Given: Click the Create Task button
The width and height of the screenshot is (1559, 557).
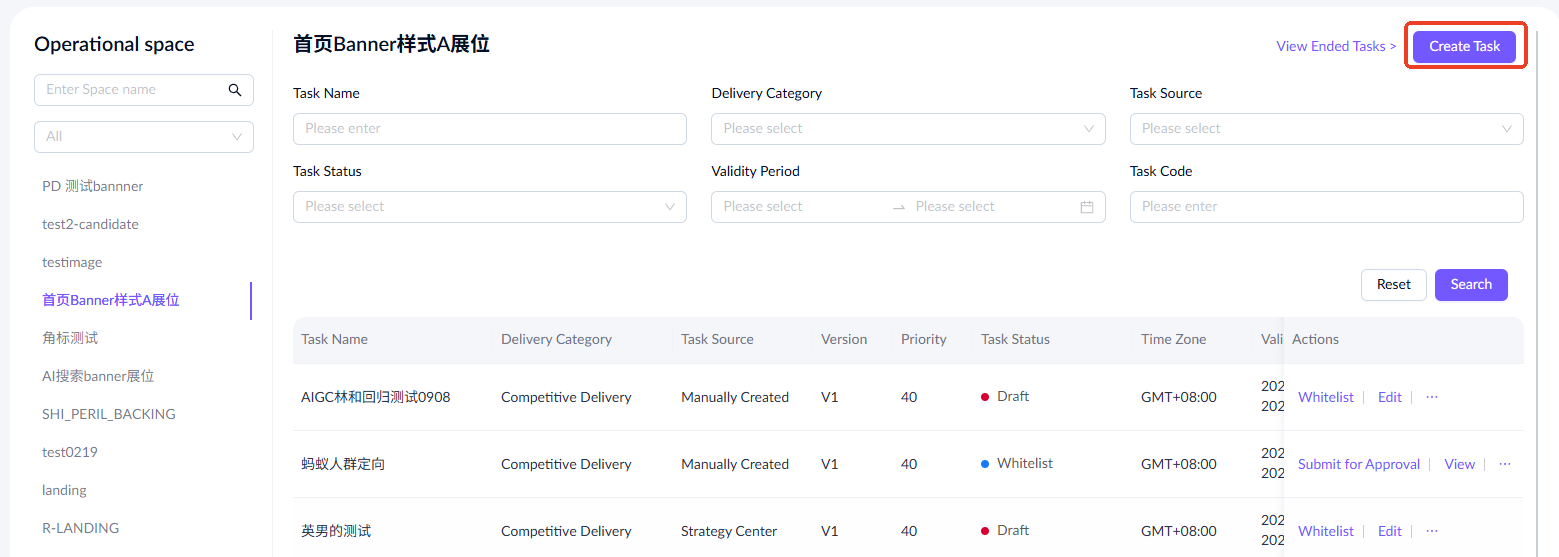Looking at the screenshot, I should 1464,47.
